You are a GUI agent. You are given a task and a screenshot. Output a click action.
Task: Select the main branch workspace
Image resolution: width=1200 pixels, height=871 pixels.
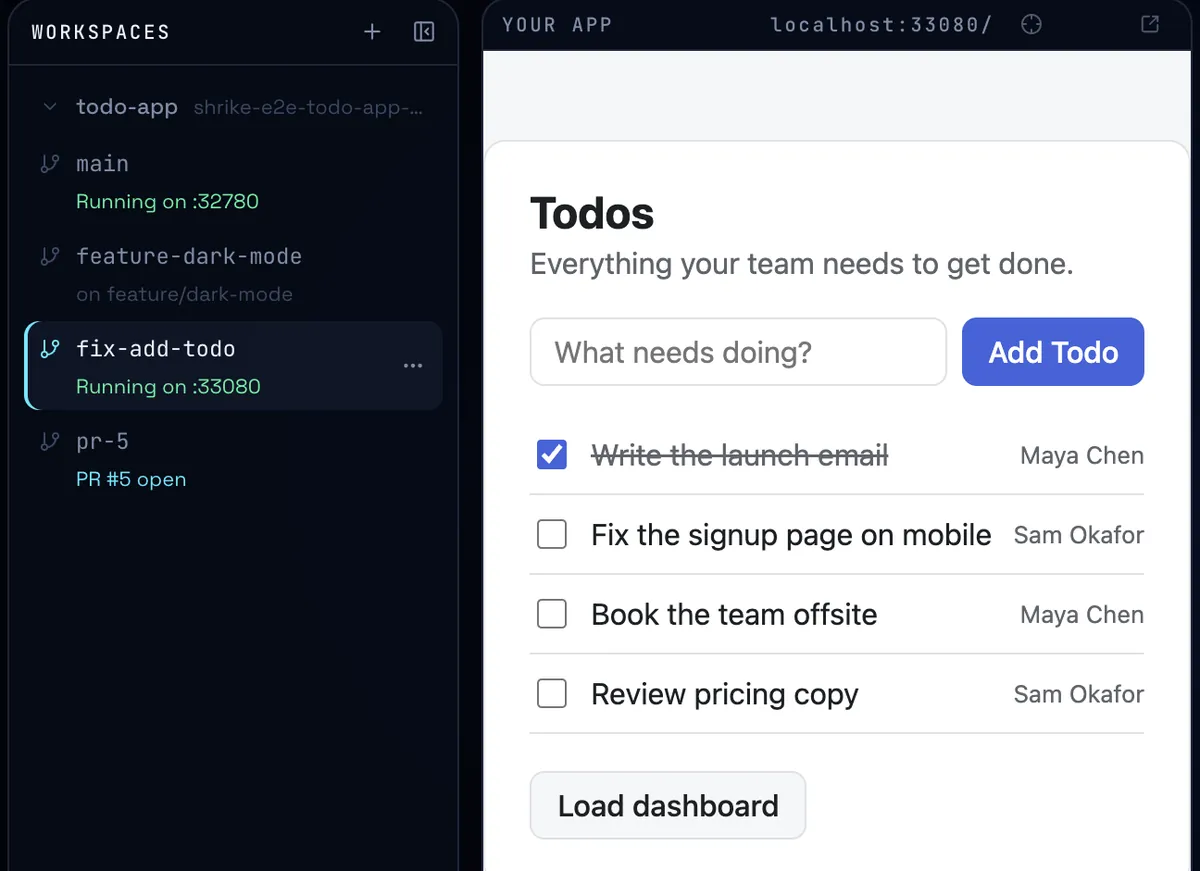click(x=234, y=182)
